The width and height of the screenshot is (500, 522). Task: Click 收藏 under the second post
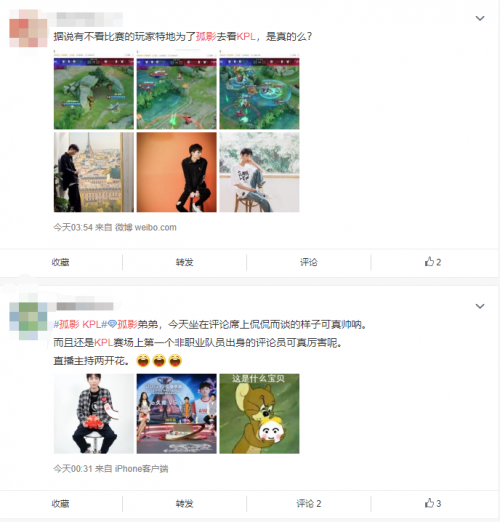[x=60, y=504]
